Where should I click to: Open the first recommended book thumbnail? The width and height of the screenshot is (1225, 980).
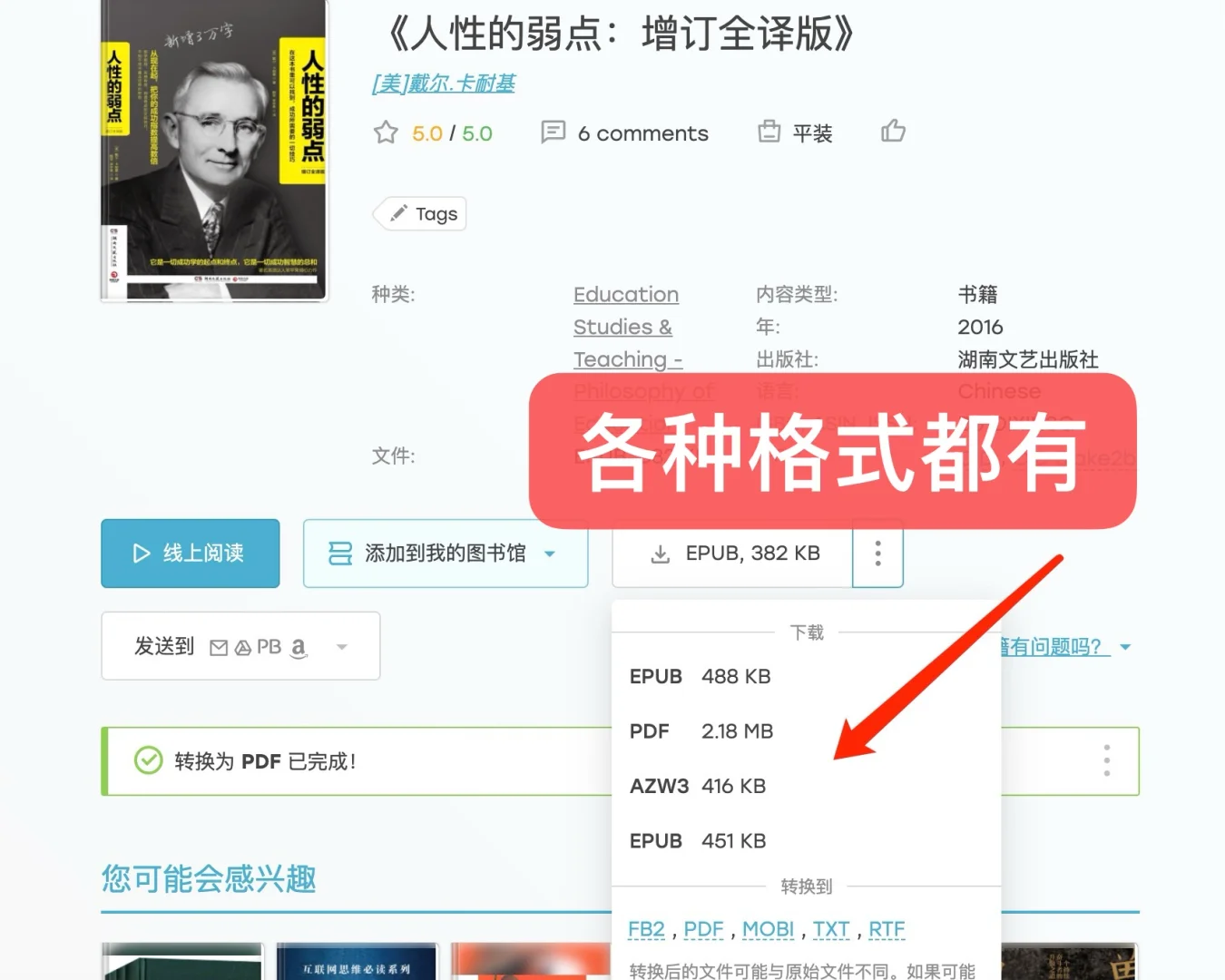pos(182,961)
